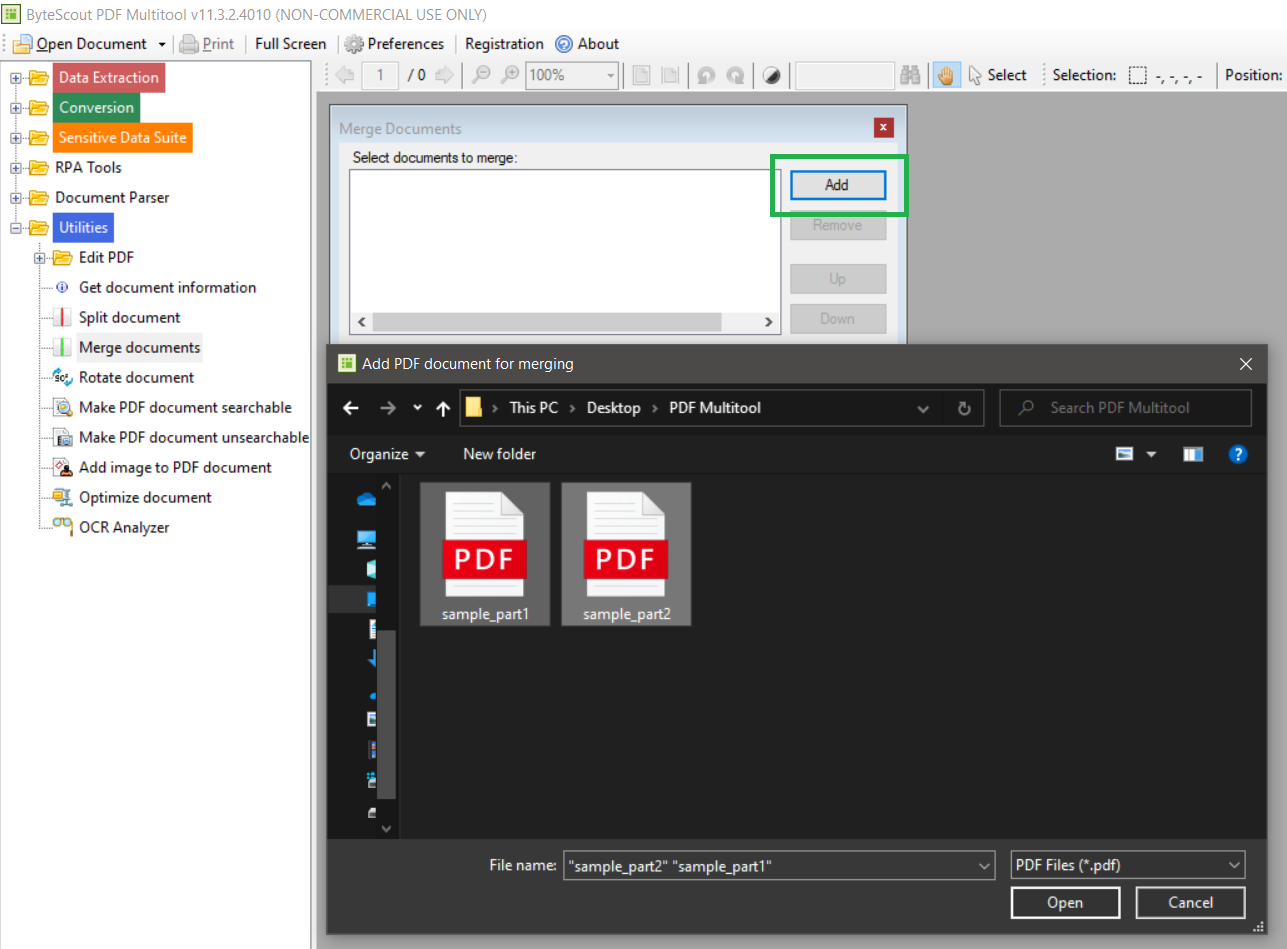Open Get document information utility
This screenshot has width=1287, height=949.
(167, 287)
